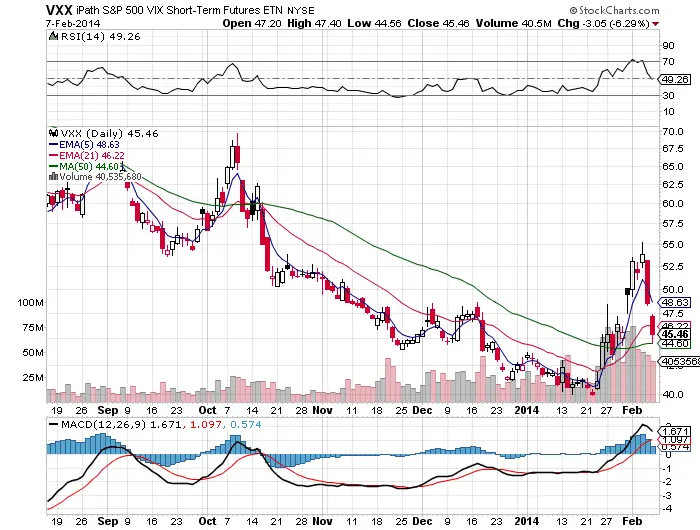The width and height of the screenshot is (700, 530).
Task: Click the 70.0 price axis label
Action: (x=673, y=132)
